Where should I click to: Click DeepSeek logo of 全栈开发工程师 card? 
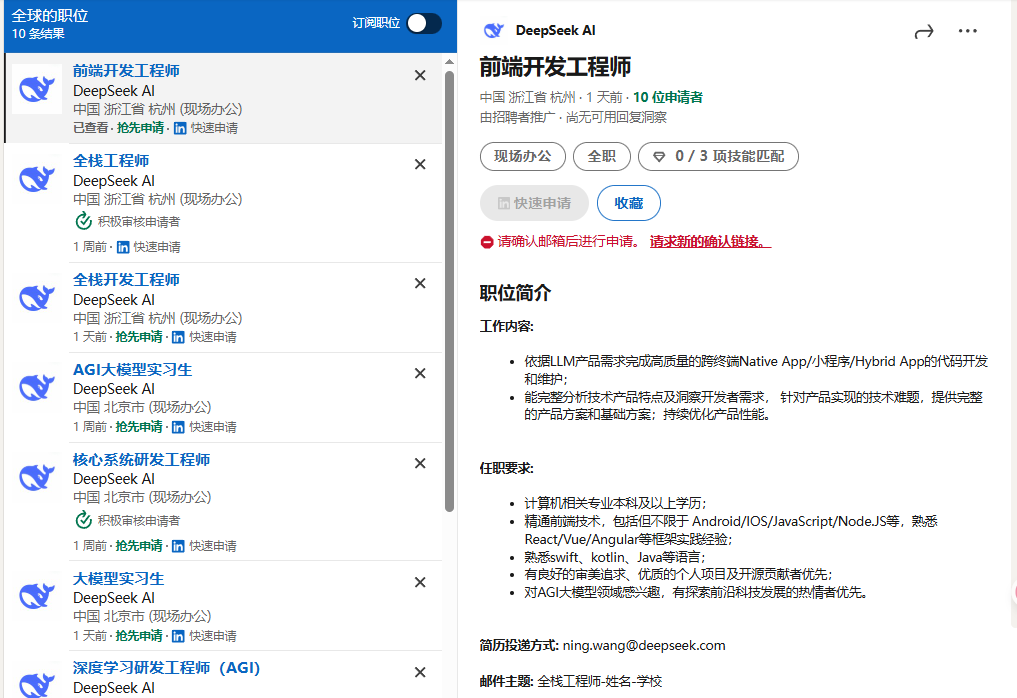37,298
